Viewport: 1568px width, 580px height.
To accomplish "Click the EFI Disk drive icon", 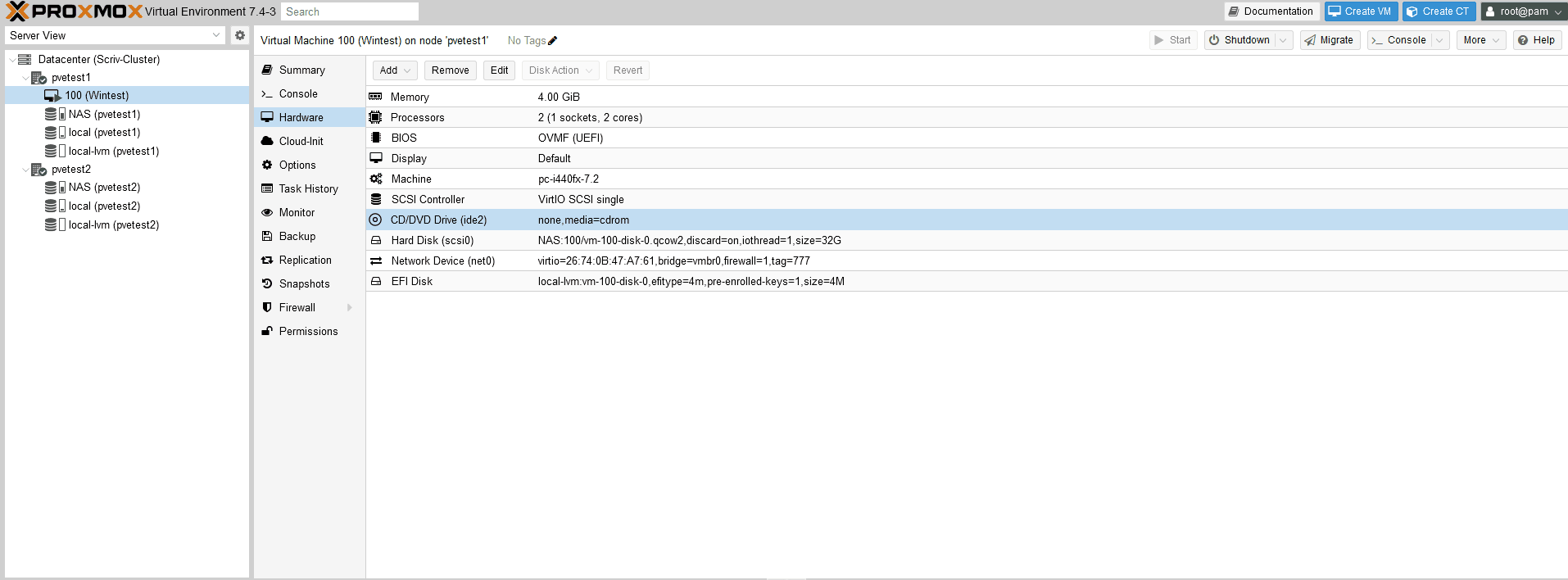I will click(375, 281).
